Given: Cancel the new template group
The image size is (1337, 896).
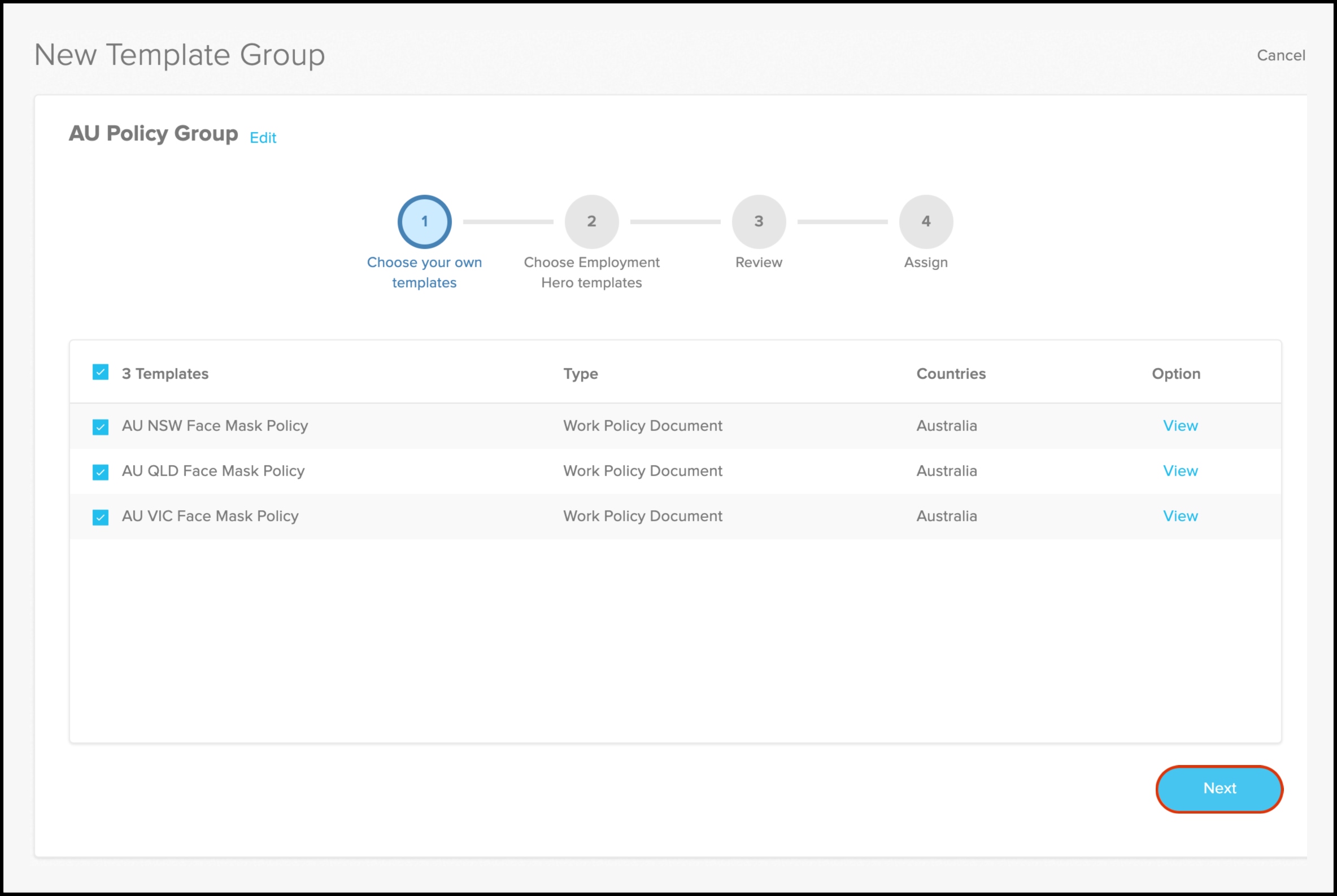Looking at the screenshot, I should (x=1281, y=55).
